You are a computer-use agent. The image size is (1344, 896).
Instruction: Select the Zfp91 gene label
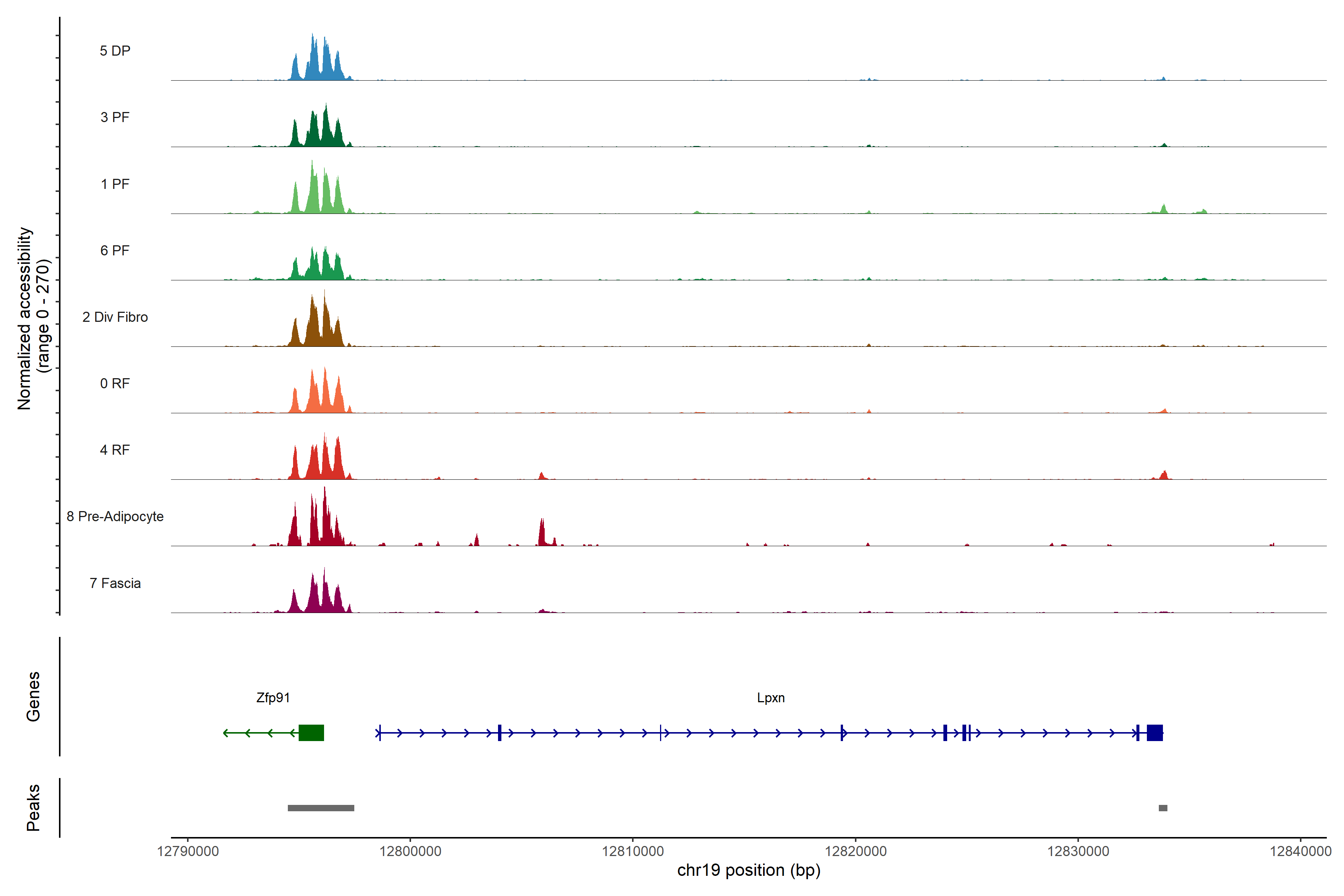[273, 698]
